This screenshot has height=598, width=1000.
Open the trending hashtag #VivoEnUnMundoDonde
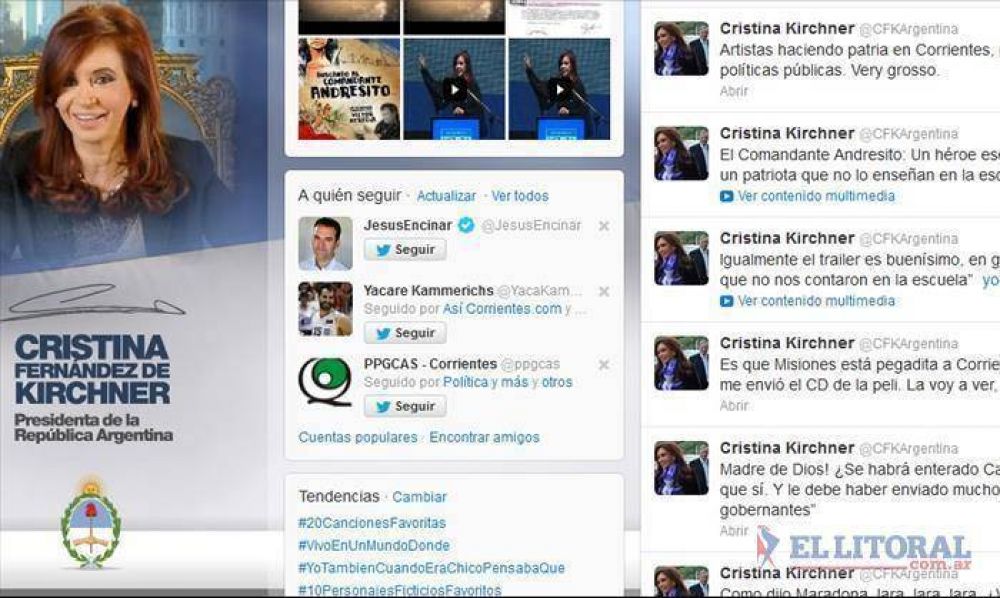[374, 546]
